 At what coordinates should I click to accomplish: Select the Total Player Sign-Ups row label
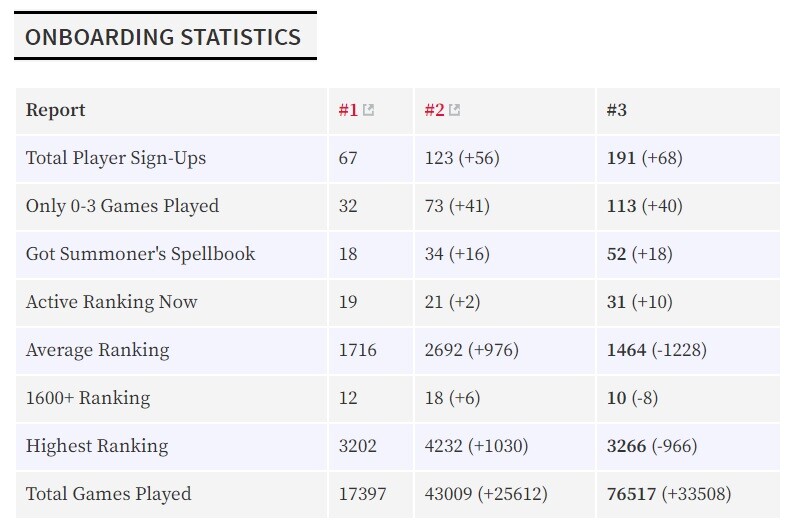click(x=116, y=158)
